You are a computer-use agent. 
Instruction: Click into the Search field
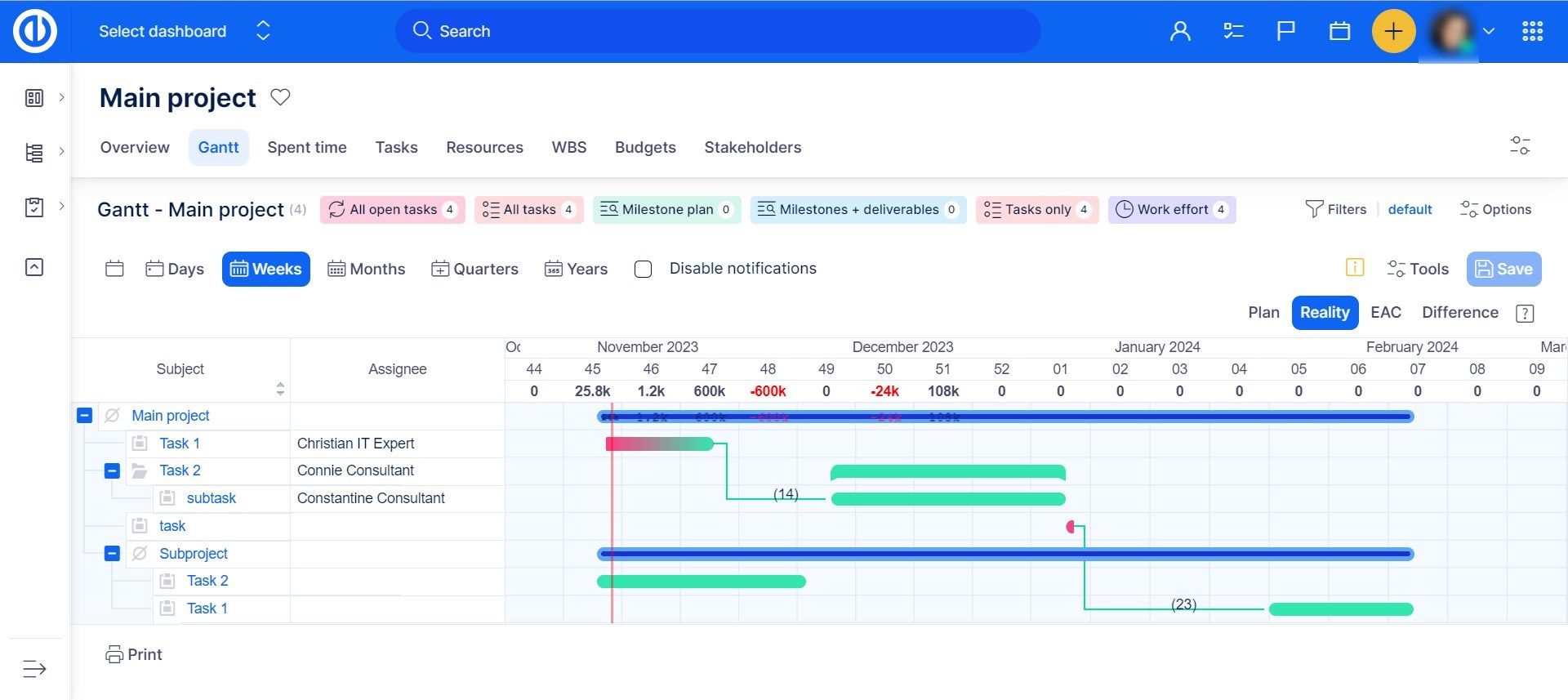tap(719, 31)
